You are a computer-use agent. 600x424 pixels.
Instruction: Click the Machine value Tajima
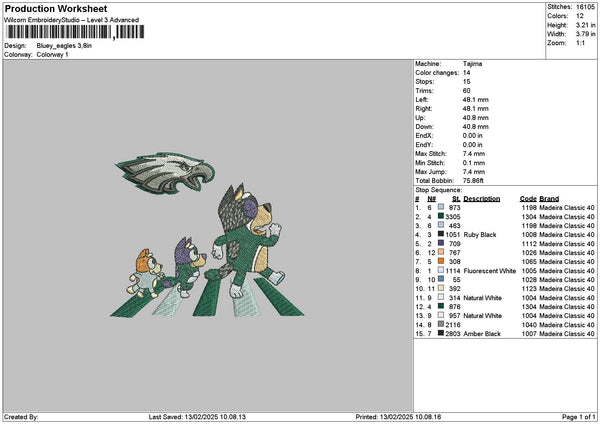(472, 64)
